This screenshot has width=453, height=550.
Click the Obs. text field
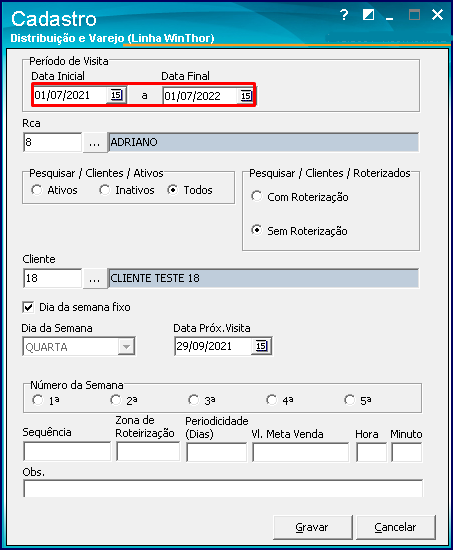(x=223, y=489)
